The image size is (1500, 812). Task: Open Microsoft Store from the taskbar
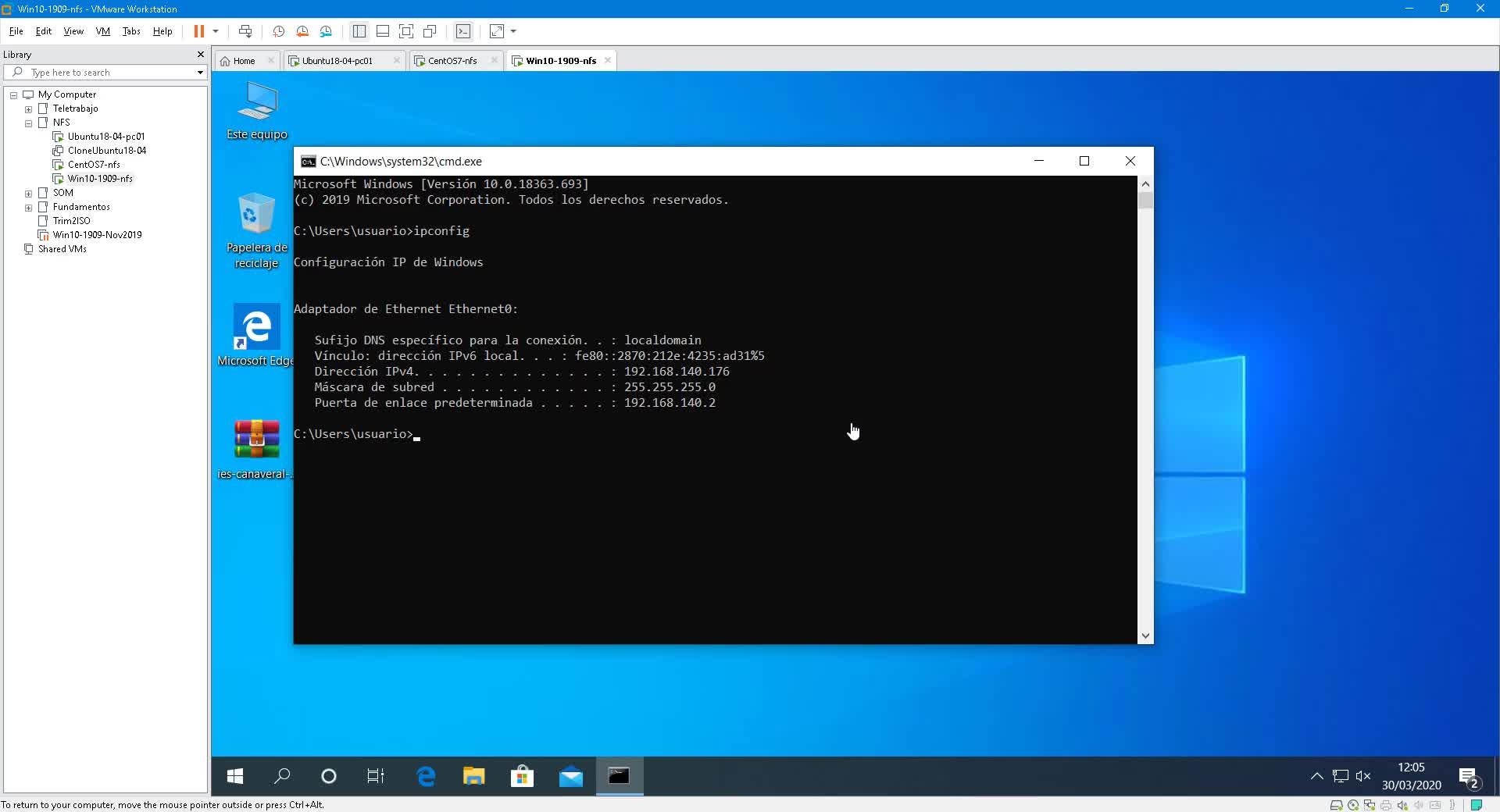523,776
